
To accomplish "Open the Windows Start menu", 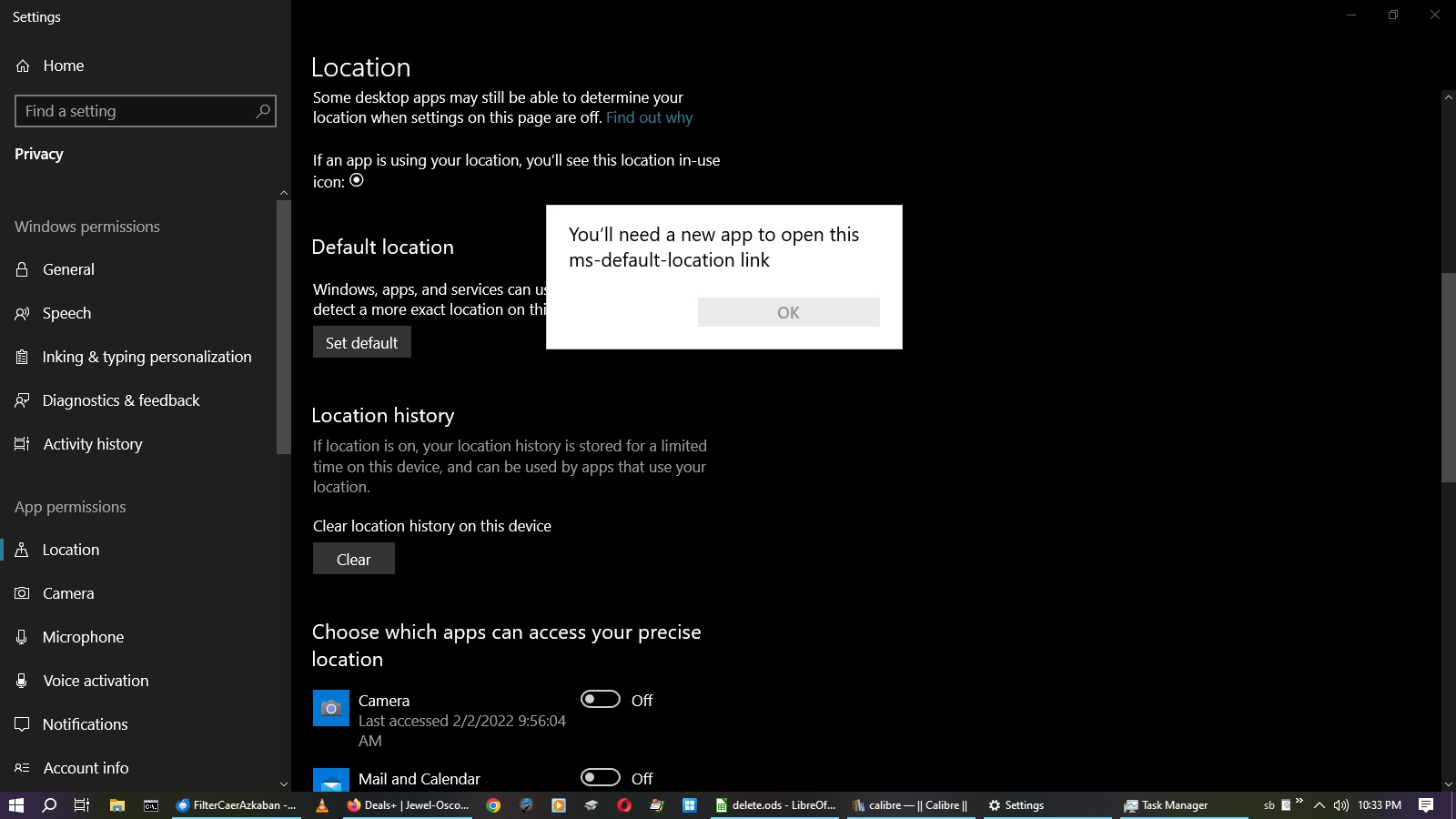I will click(15, 805).
